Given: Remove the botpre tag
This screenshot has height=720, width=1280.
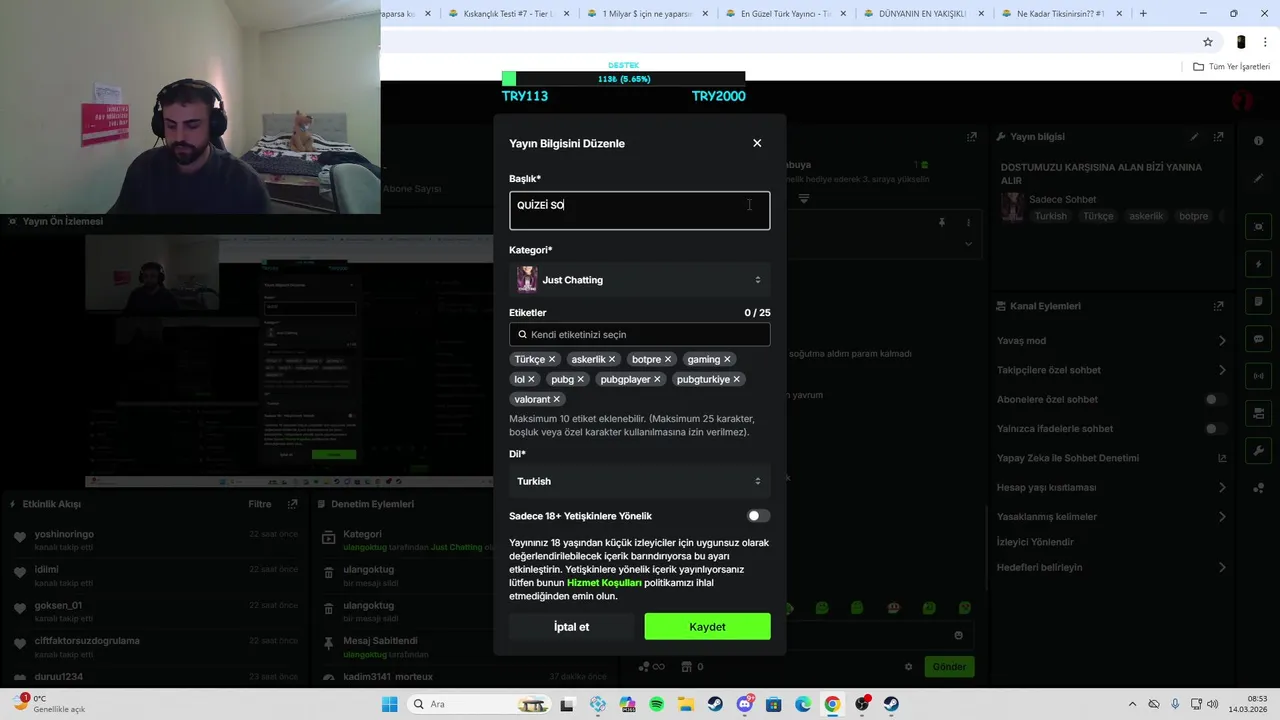Looking at the screenshot, I should [x=668, y=359].
